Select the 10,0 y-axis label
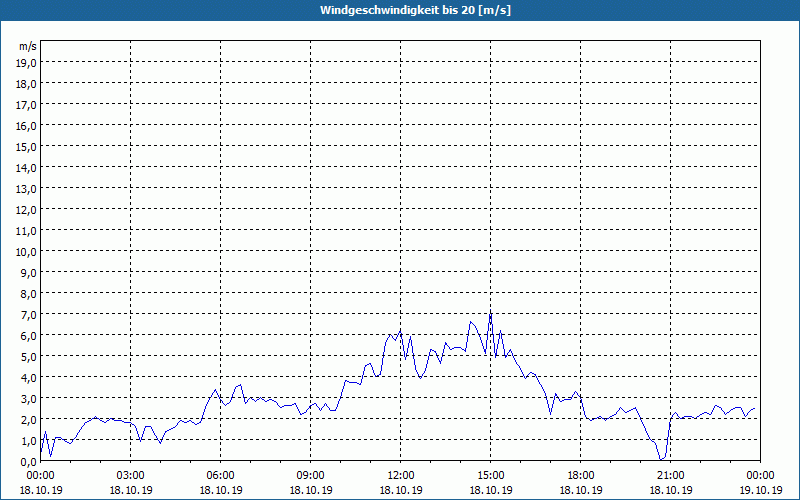 [x=28, y=252]
